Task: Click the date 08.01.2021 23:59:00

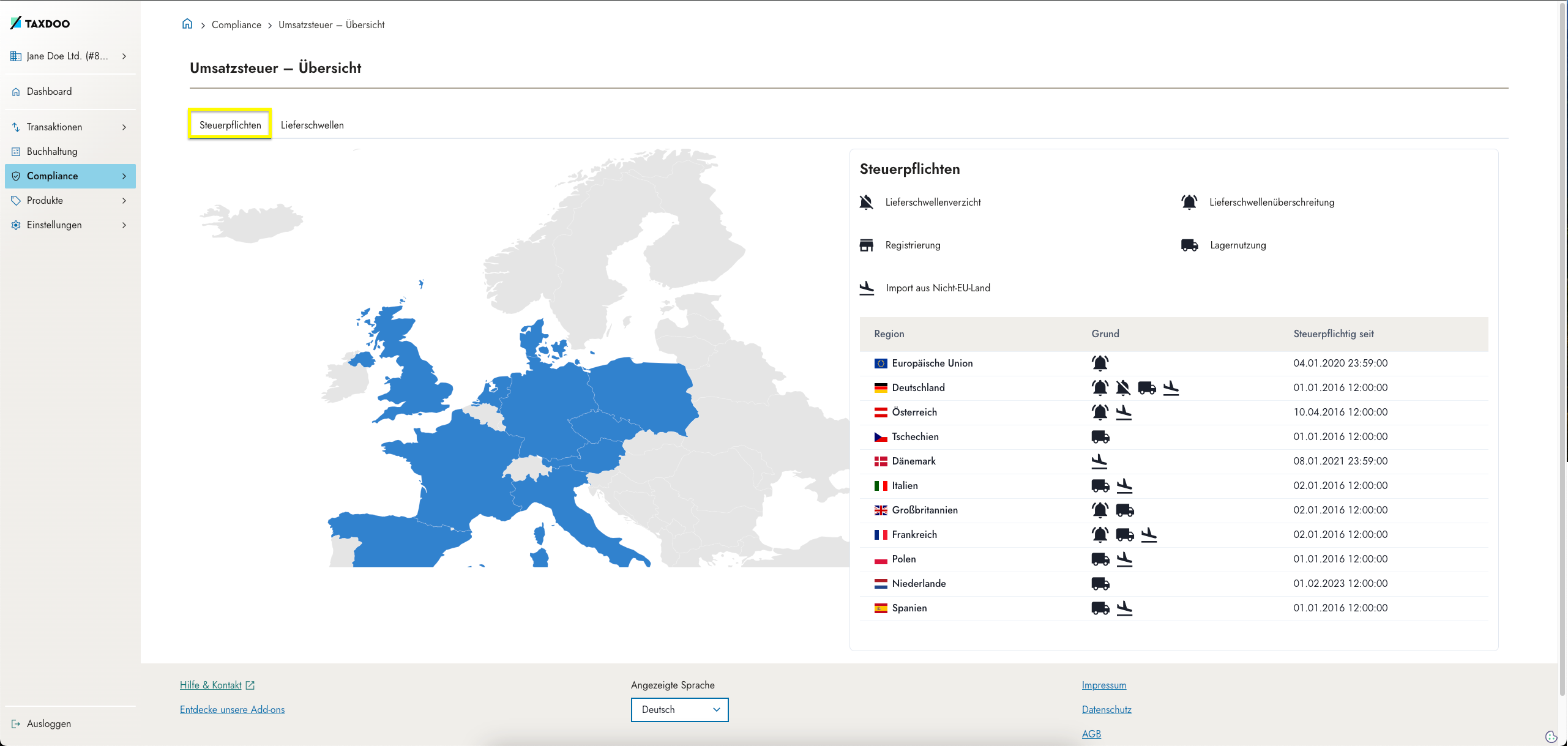Action: point(1340,461)
